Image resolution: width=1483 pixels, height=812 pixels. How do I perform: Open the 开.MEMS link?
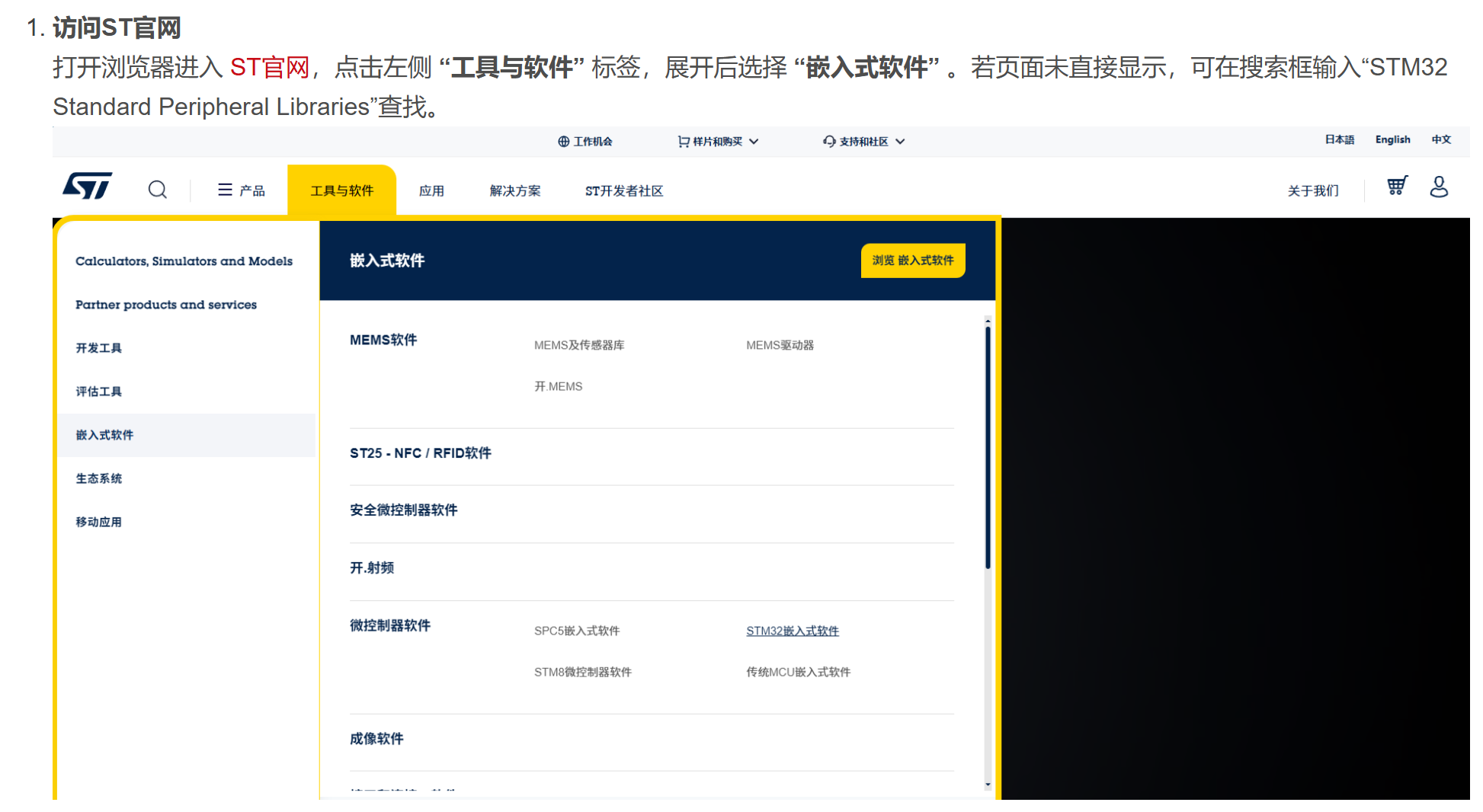point(558,386)
